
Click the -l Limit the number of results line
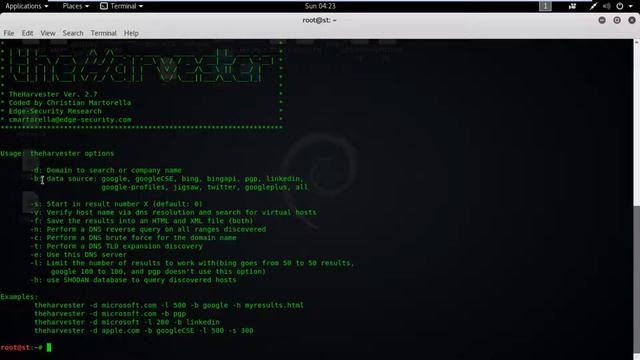pos(194,263)
